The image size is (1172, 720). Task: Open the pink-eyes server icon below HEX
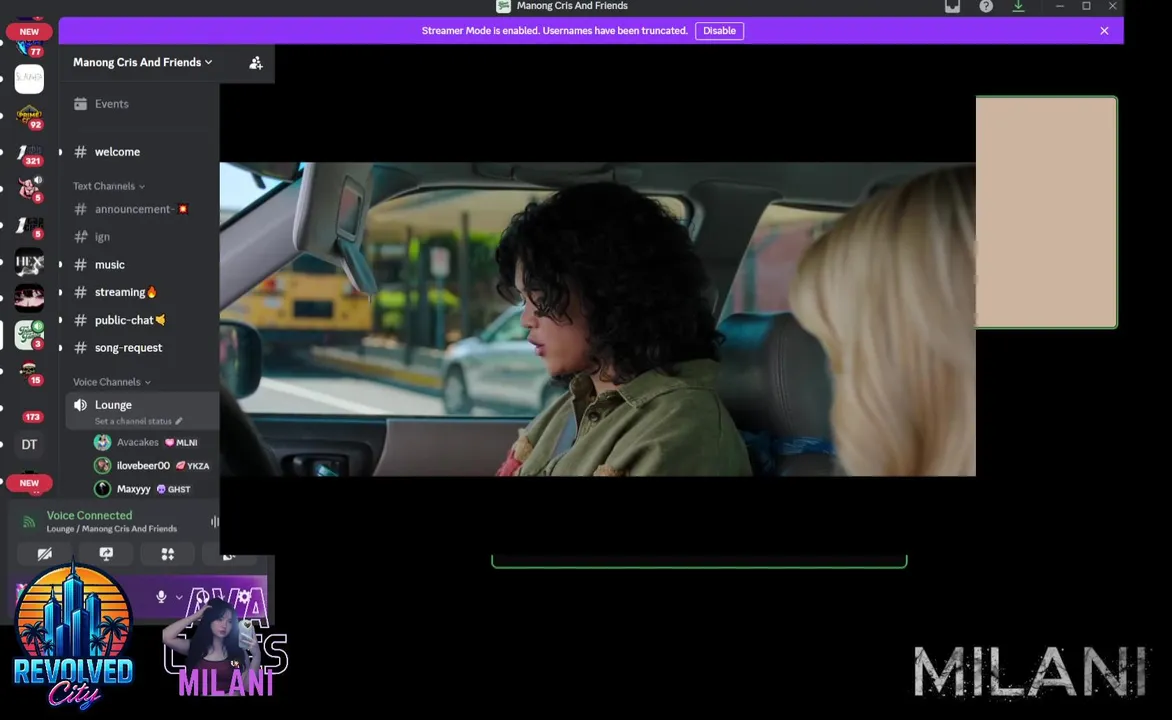point(29,298)
